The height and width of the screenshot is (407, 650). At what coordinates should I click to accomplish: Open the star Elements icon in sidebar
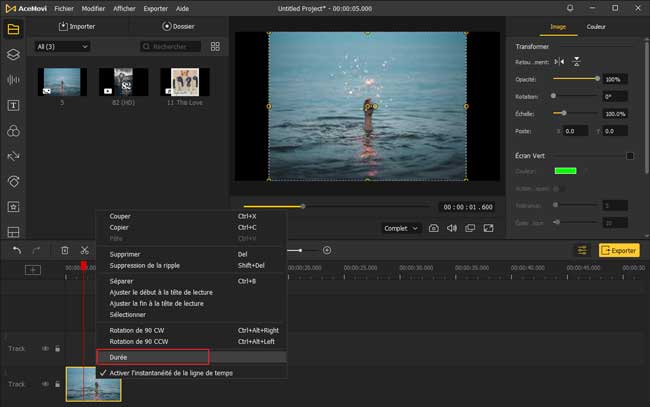pos(13,207)
